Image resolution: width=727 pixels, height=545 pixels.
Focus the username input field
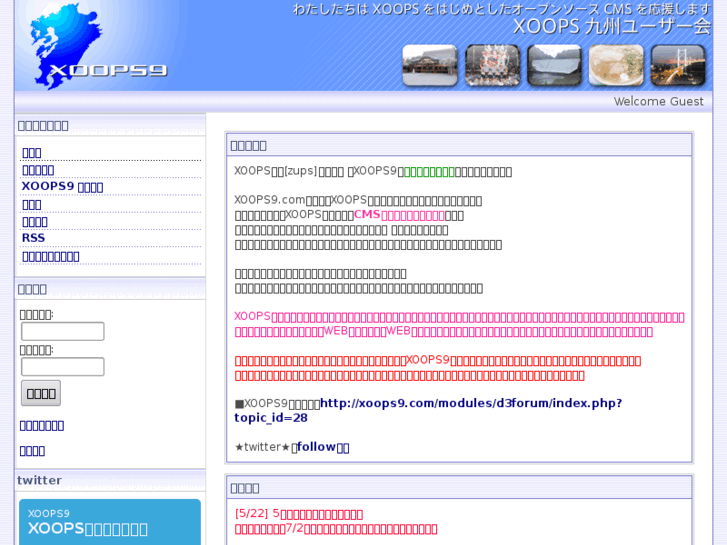63,331
